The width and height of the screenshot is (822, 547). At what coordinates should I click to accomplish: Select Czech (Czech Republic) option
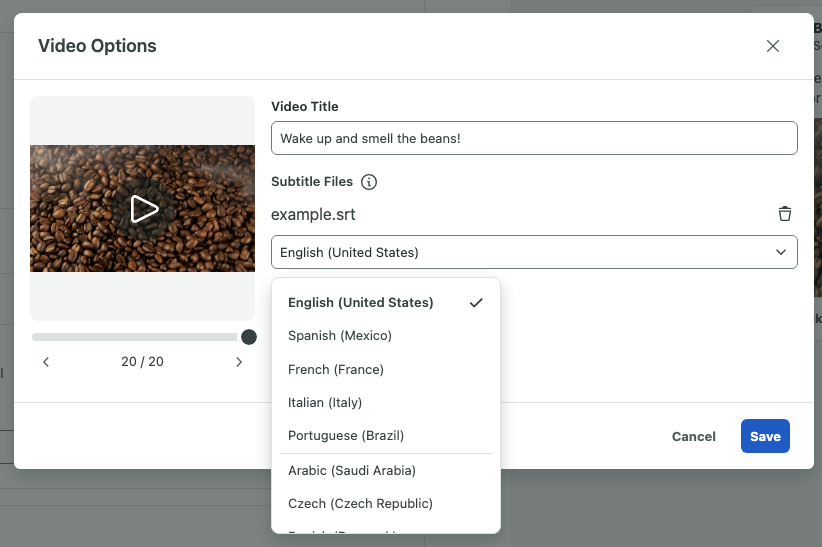(x=386, y=503)
